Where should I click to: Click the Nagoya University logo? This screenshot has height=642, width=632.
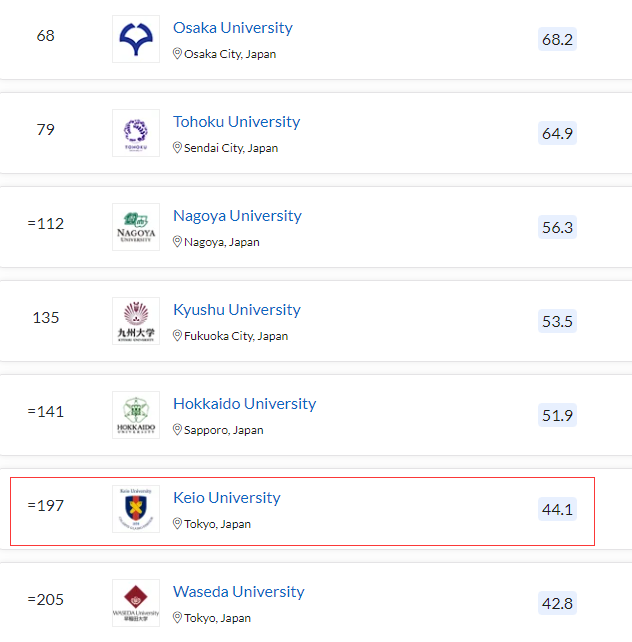pos(136,227)
